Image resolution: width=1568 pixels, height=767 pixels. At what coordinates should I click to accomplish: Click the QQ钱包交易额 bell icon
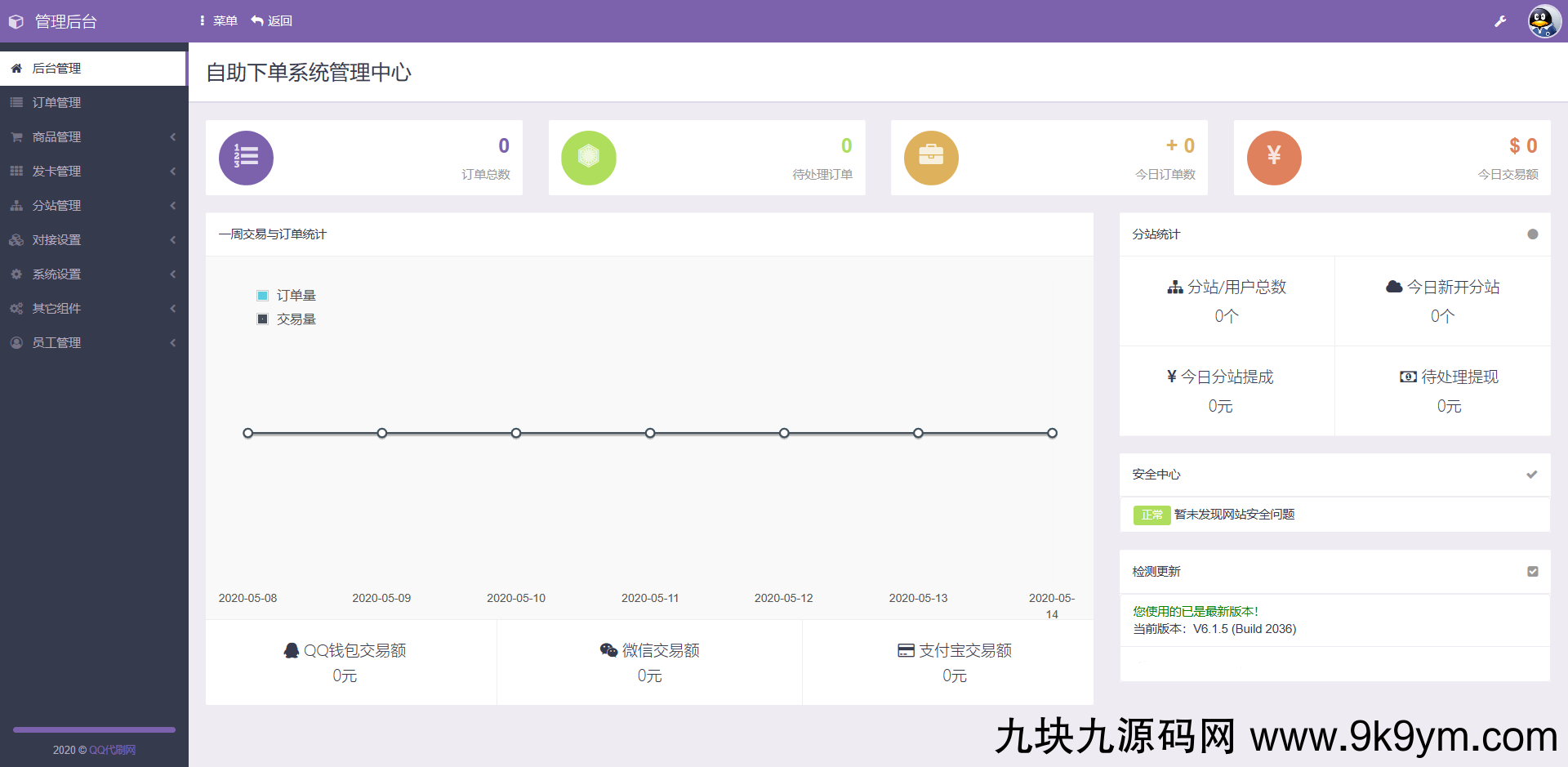pos(292,649)
